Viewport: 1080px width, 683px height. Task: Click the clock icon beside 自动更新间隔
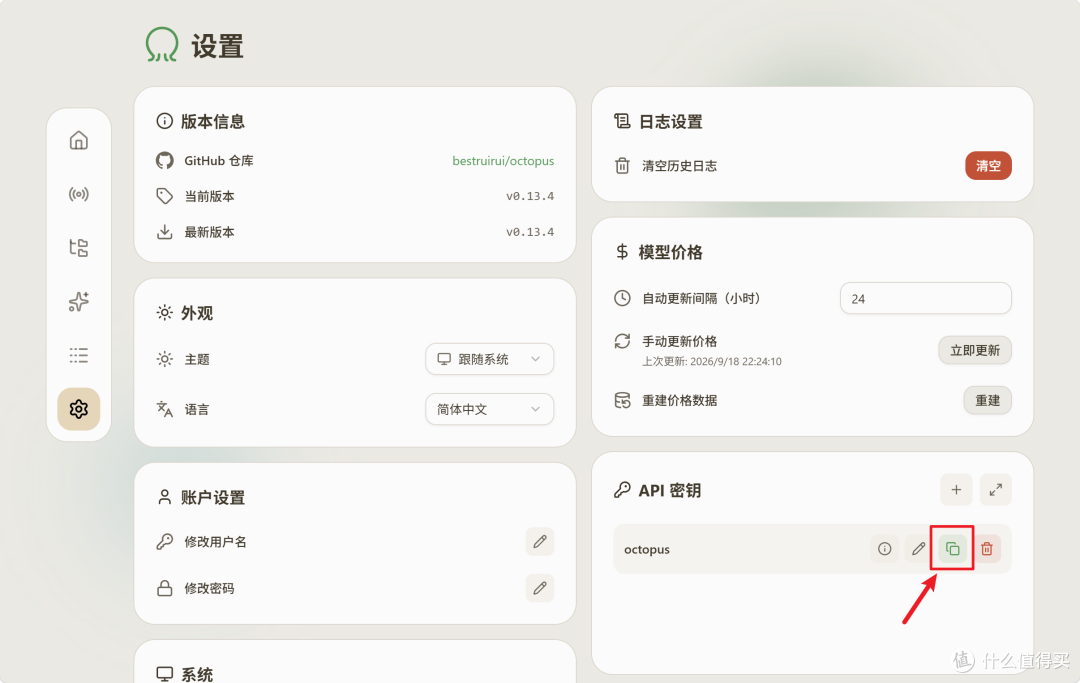point(622,298)
